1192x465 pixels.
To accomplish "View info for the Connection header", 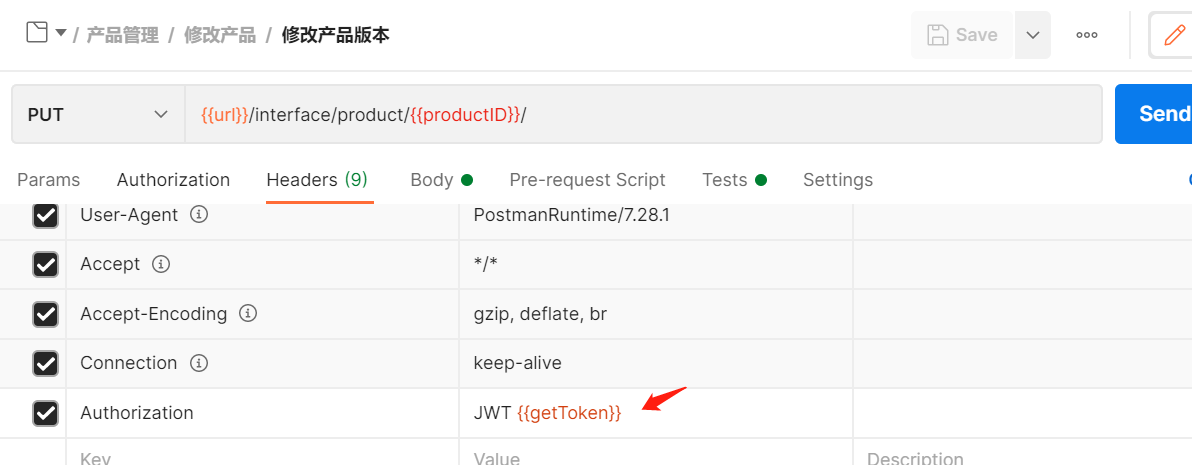I will pyautogui.click(x=198, y=363).
